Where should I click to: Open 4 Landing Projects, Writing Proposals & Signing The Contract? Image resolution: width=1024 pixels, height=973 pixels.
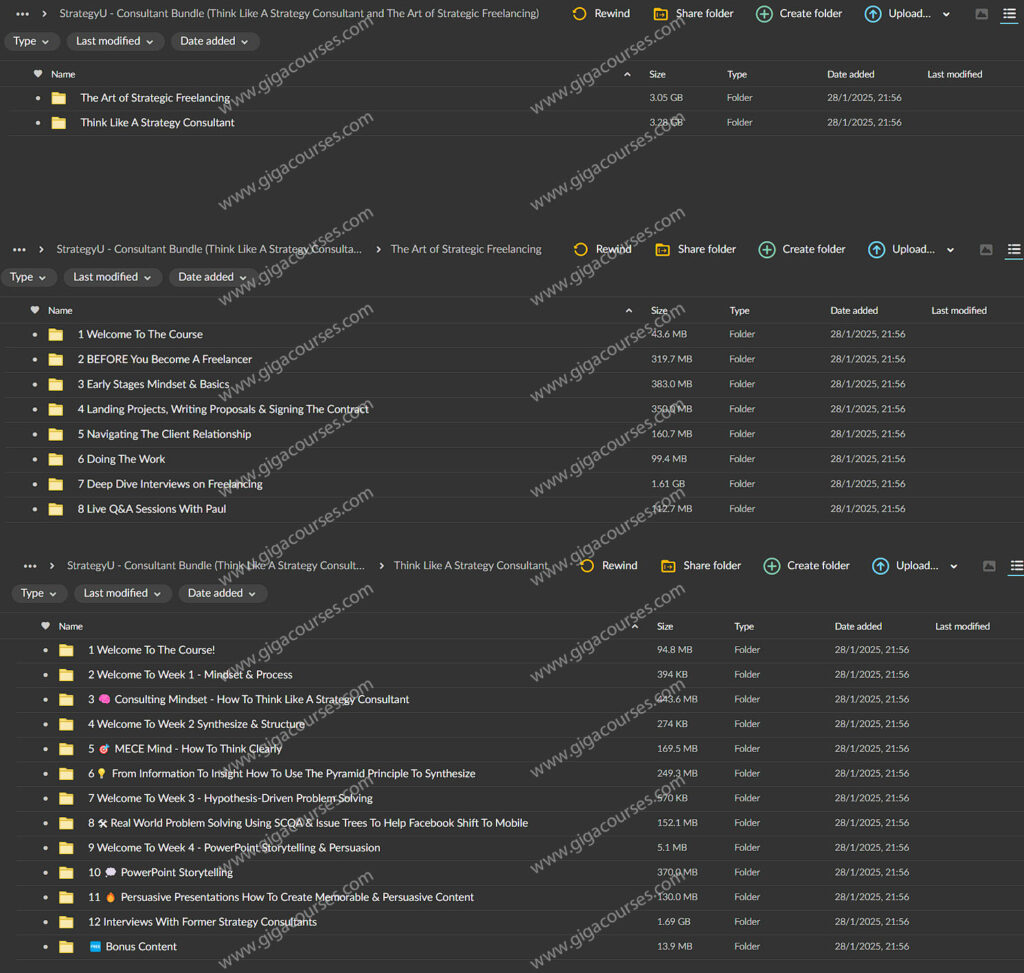tap(223, 409)
